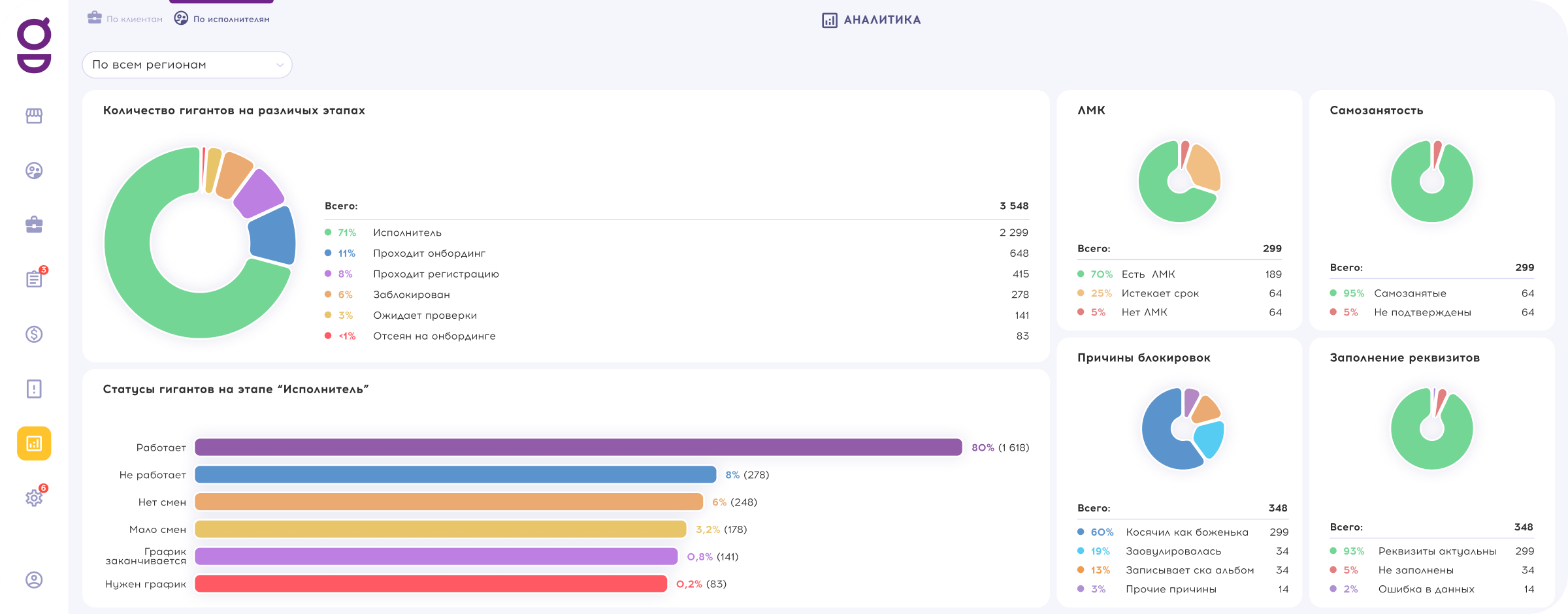Screen dimensions: 1568x614
Task: Open the performers face icon in sidebar
Action: click(x=34, y=170)
